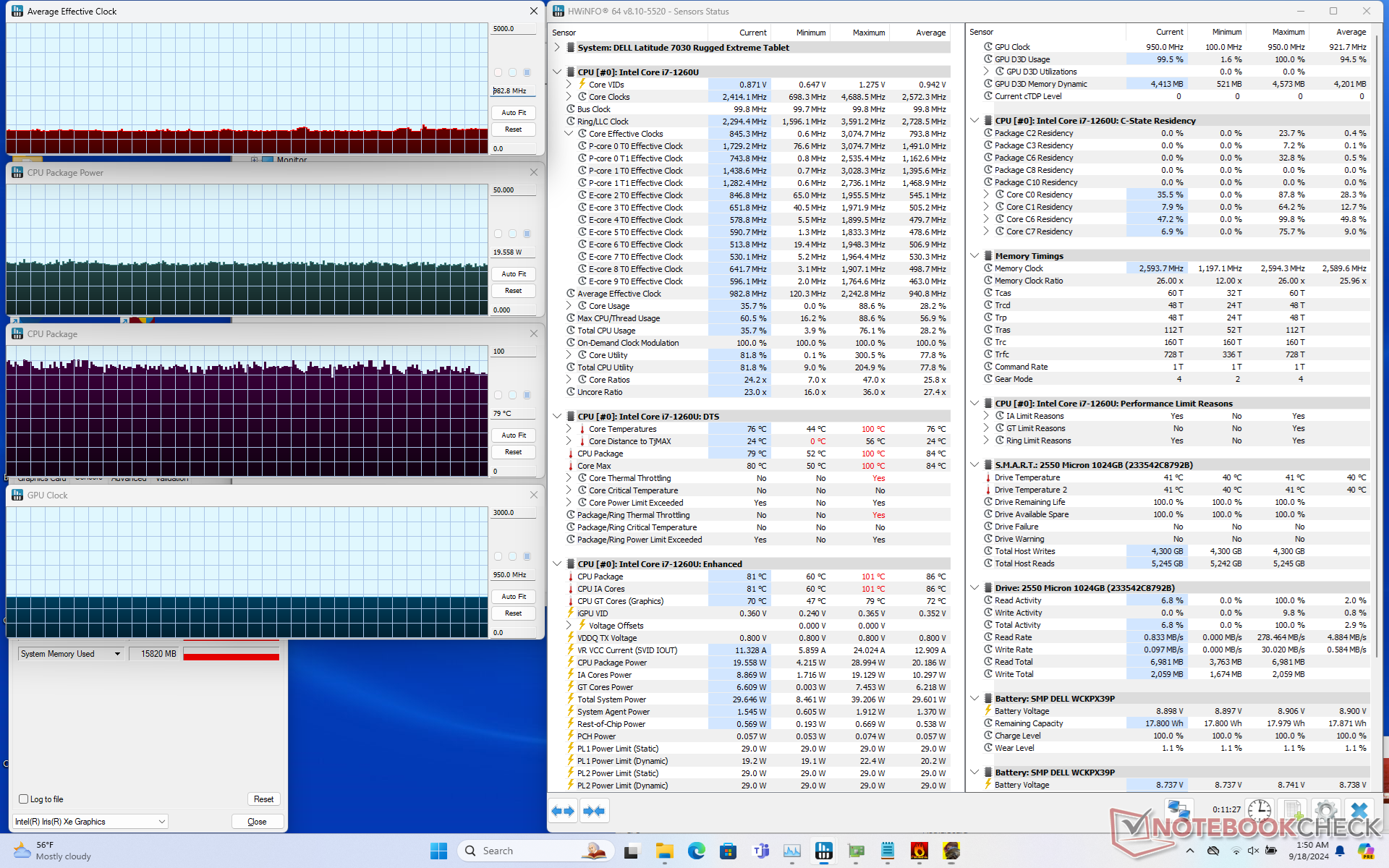
Task: Click the expand columns arrows icon
Action: point(563,811)
